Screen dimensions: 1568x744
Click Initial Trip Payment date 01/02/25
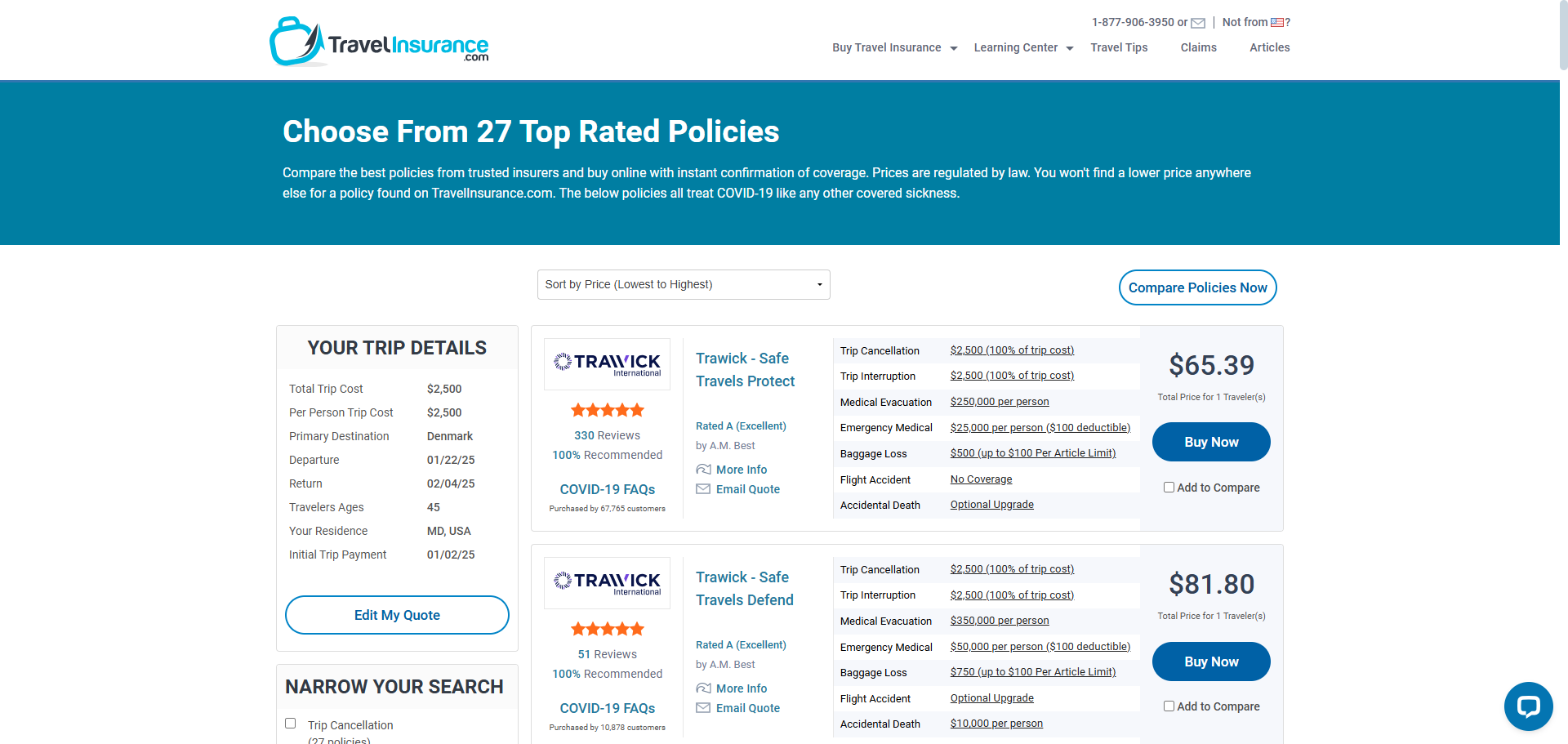pyautogui.click(x=451, y=555)
